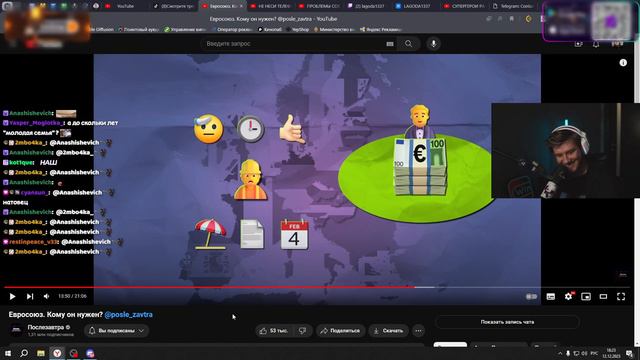
Task: Toggle theater mode view
Action: point(603,296)
